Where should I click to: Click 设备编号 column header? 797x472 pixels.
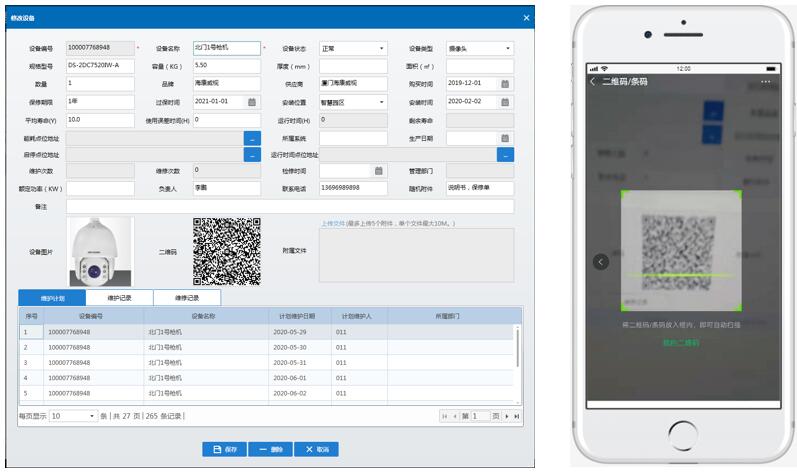pyautogui.click(x=94, y=316)
